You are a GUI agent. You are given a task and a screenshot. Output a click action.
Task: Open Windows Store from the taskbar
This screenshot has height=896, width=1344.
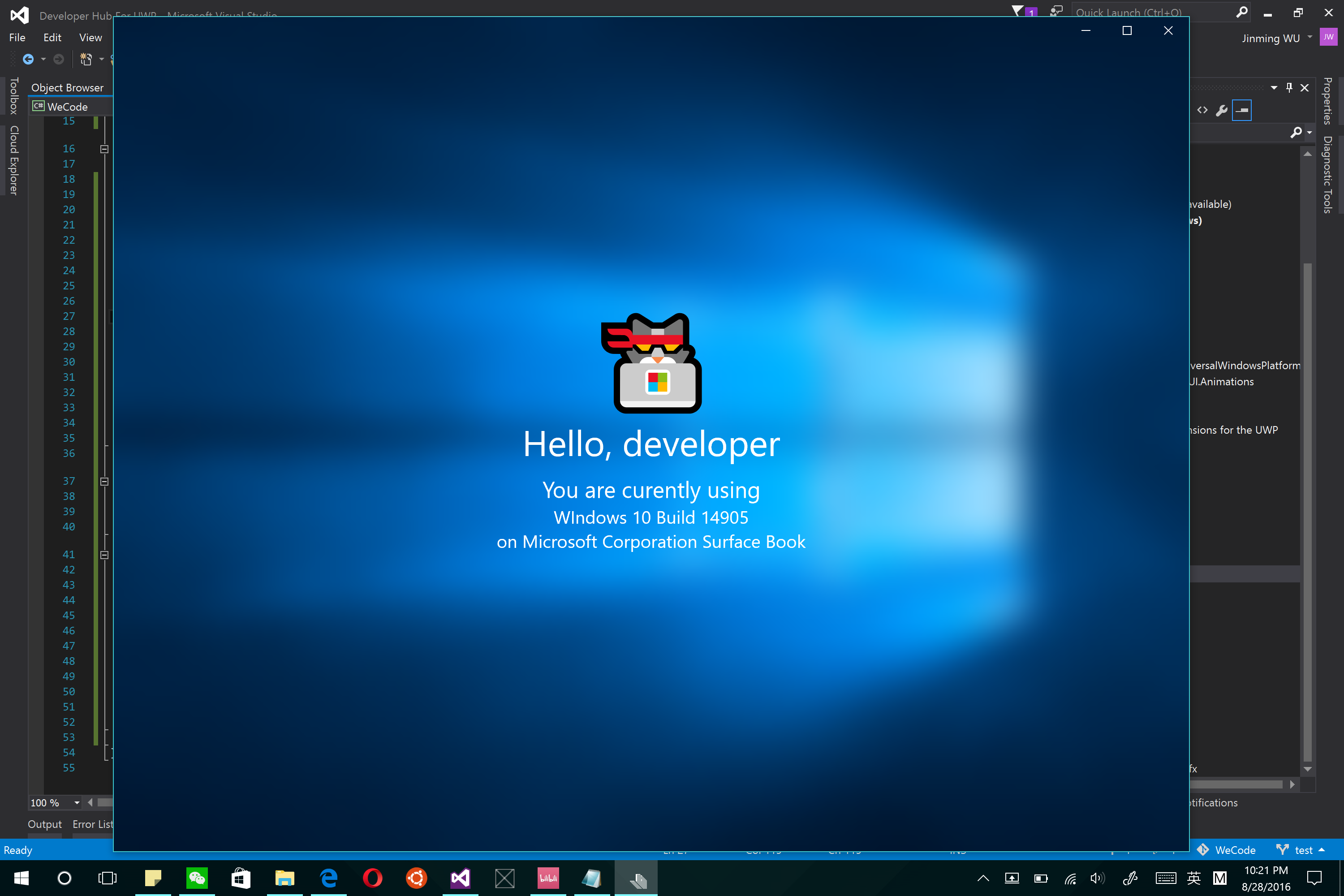(241, 878)
